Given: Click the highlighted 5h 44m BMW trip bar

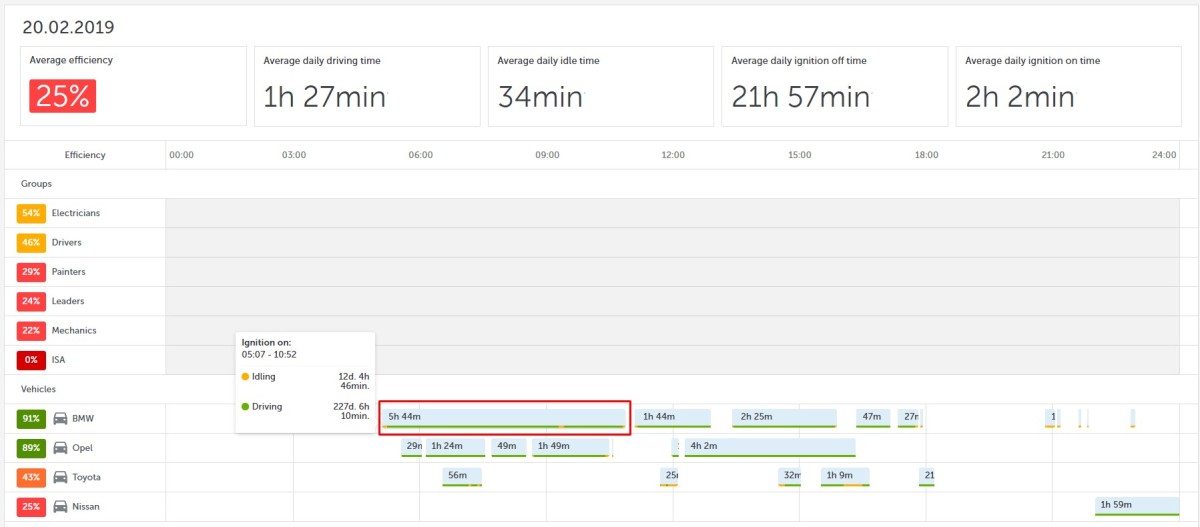Looking at the screenshot, I should click(x=504, y=417).
